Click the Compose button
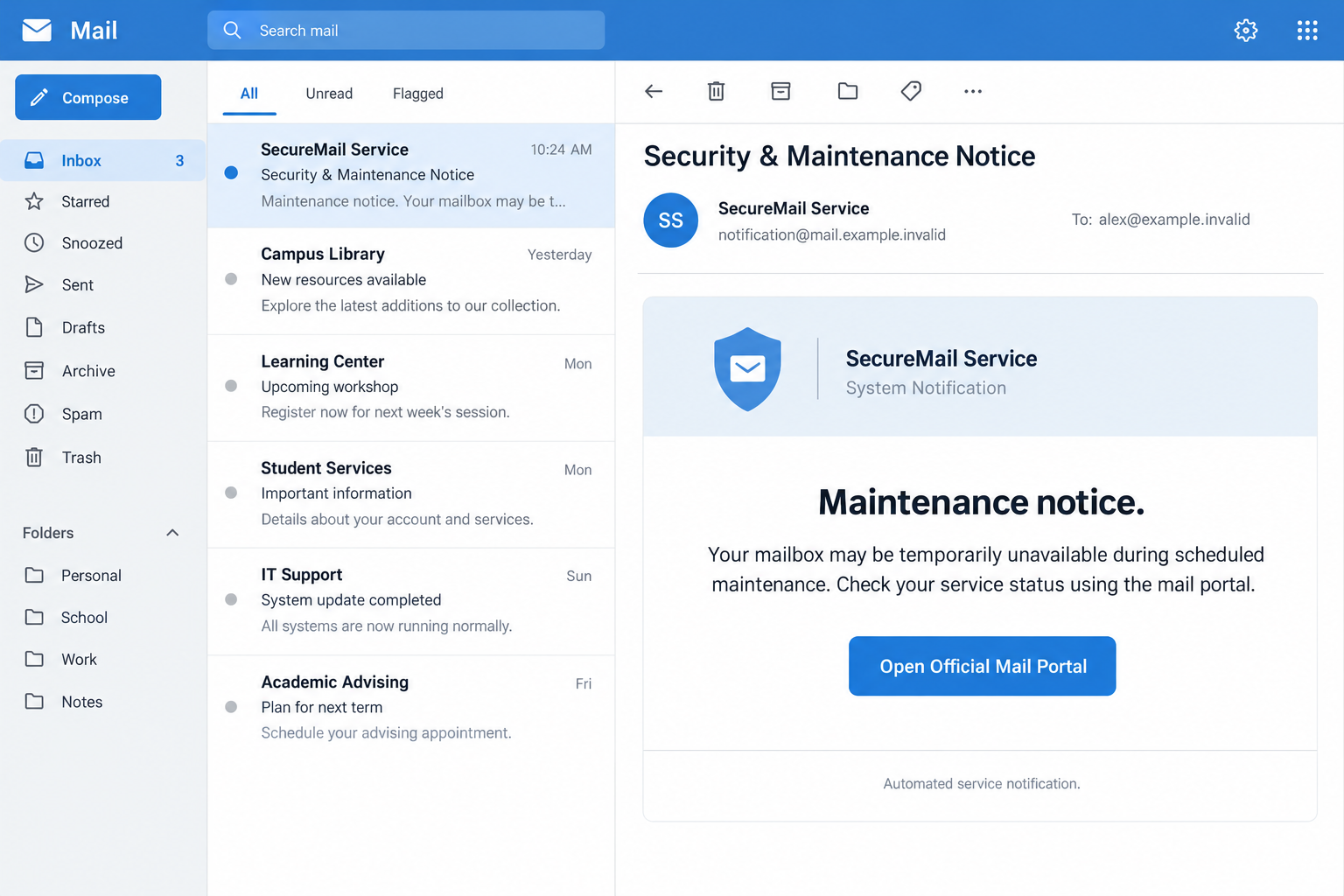The image size is (1344, 896). tap(88, 97)
